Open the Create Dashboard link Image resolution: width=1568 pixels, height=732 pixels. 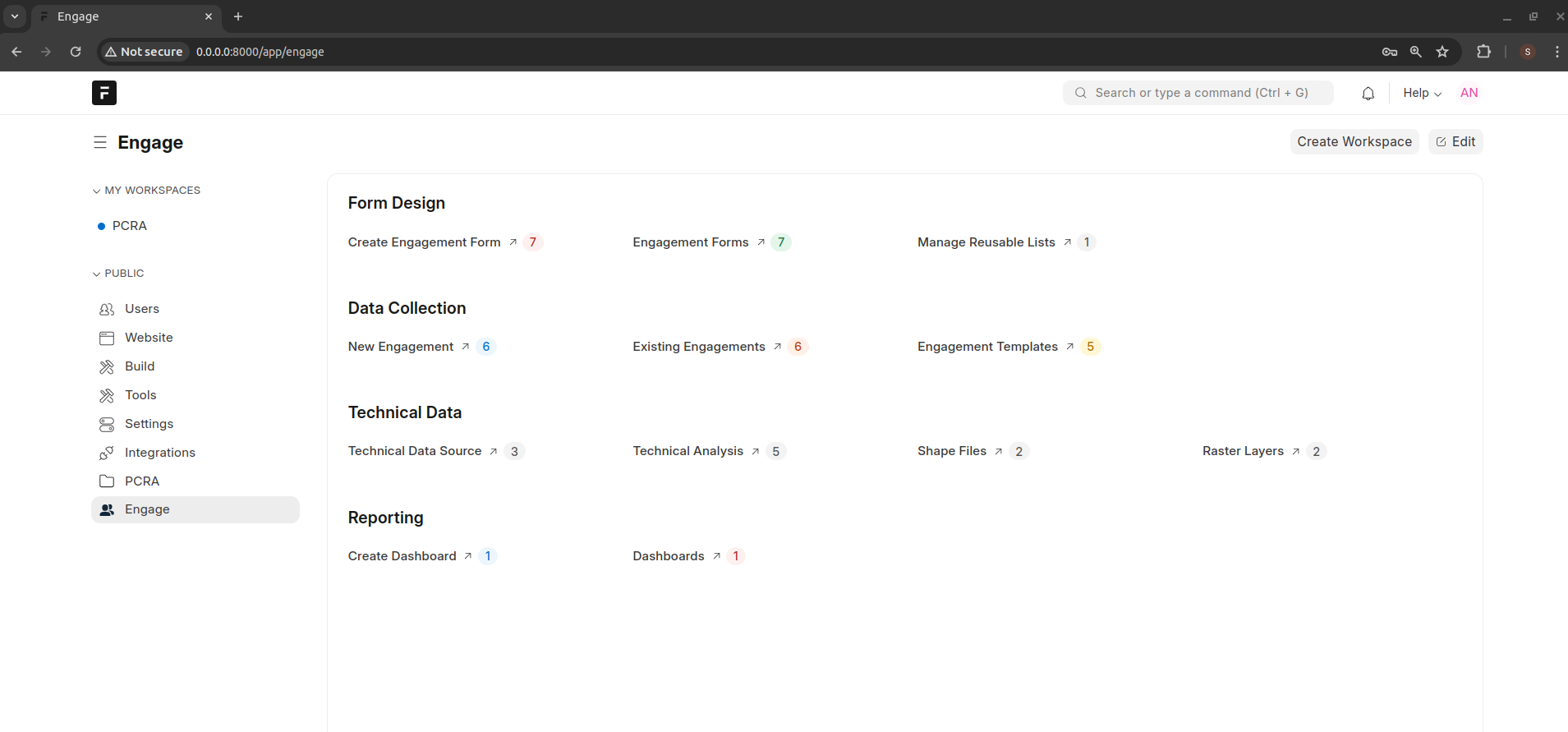[402, 556]
